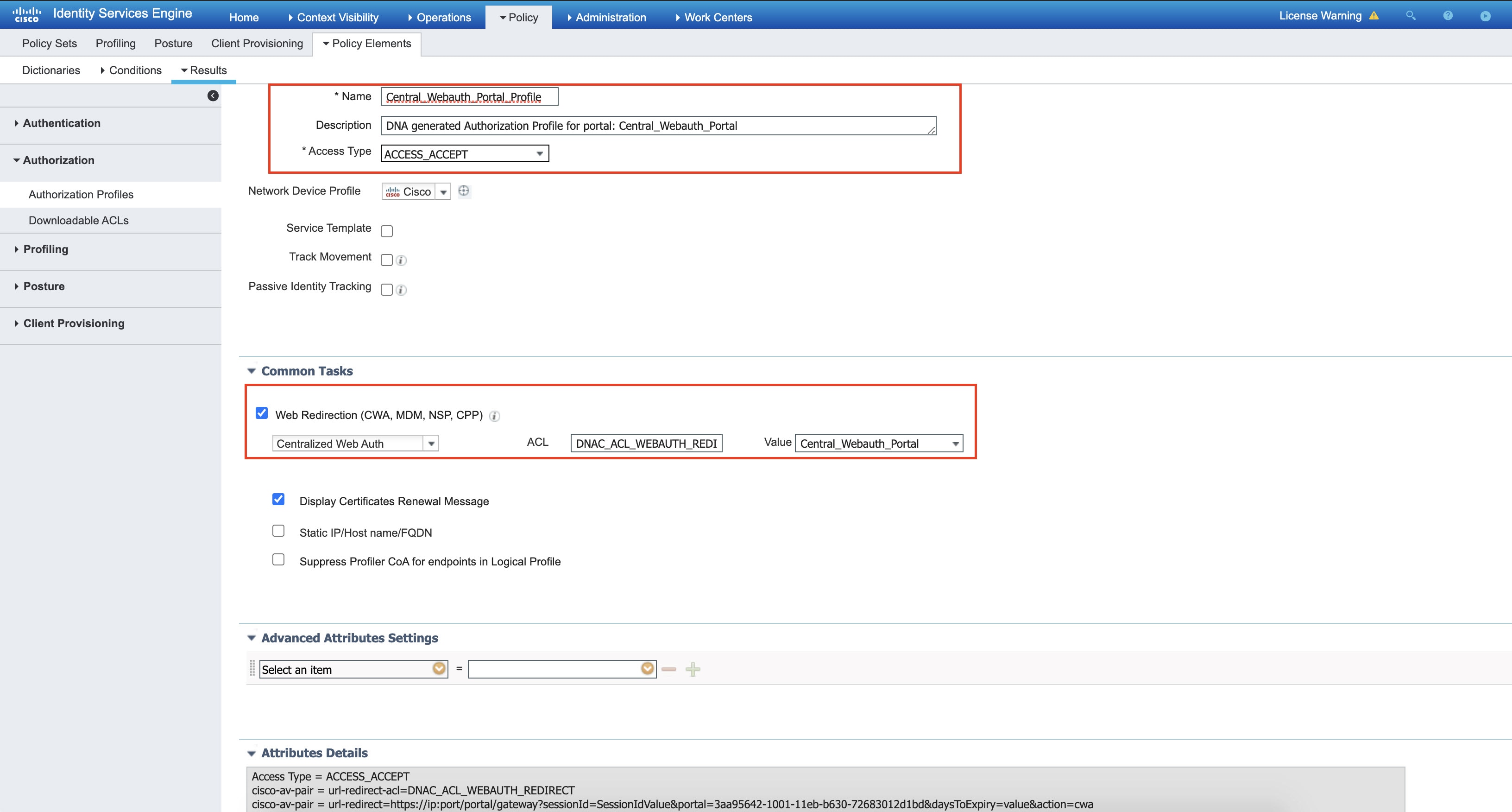Open the help question mark icon
This screenshot has height=812, width=1512.
1448,16
